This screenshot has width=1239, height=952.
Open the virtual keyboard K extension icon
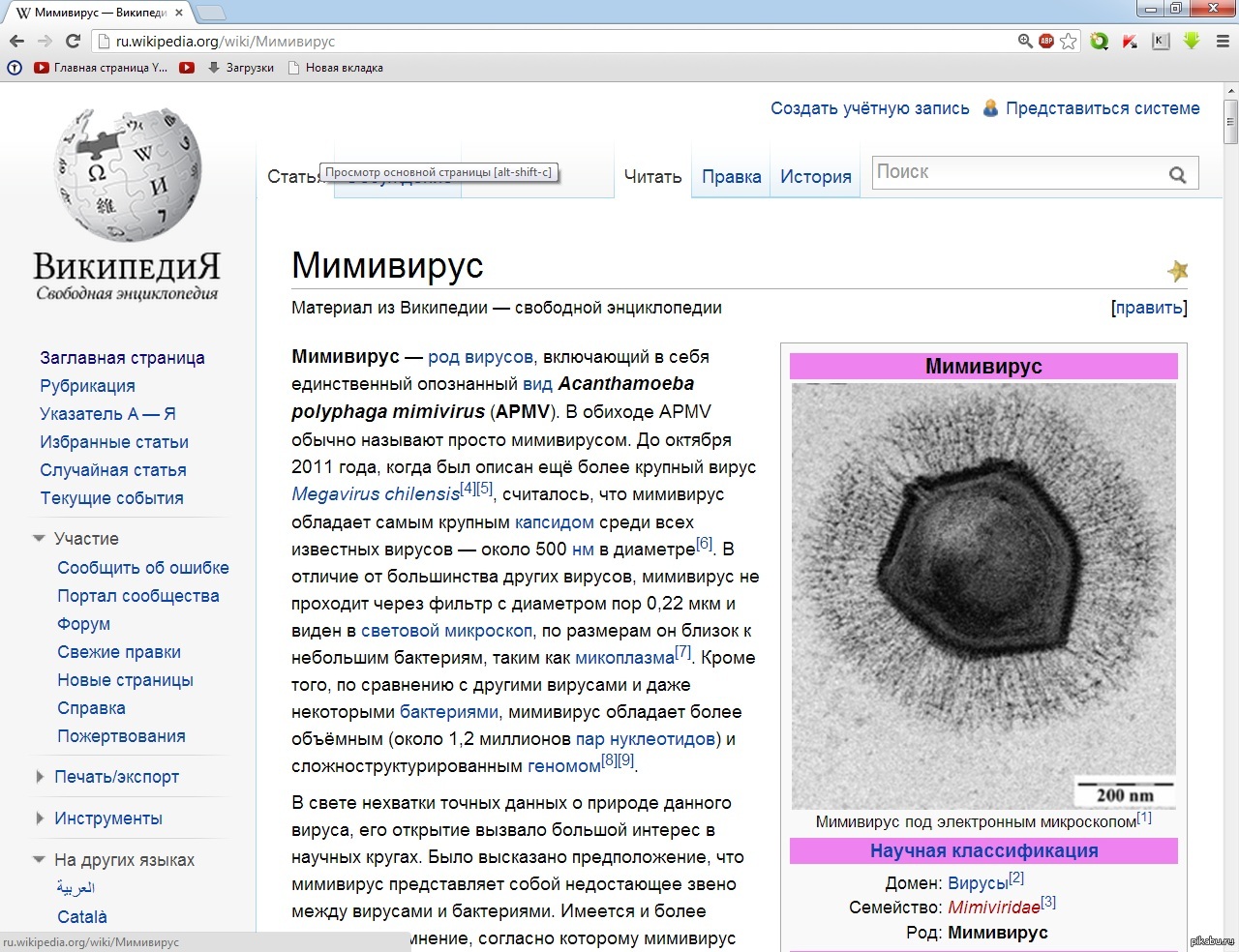click(1161, 41)
